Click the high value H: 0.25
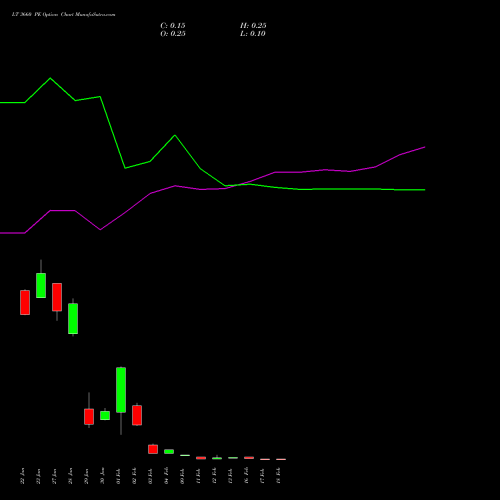This screenshot has width=500, height=500. coord(253,26)
